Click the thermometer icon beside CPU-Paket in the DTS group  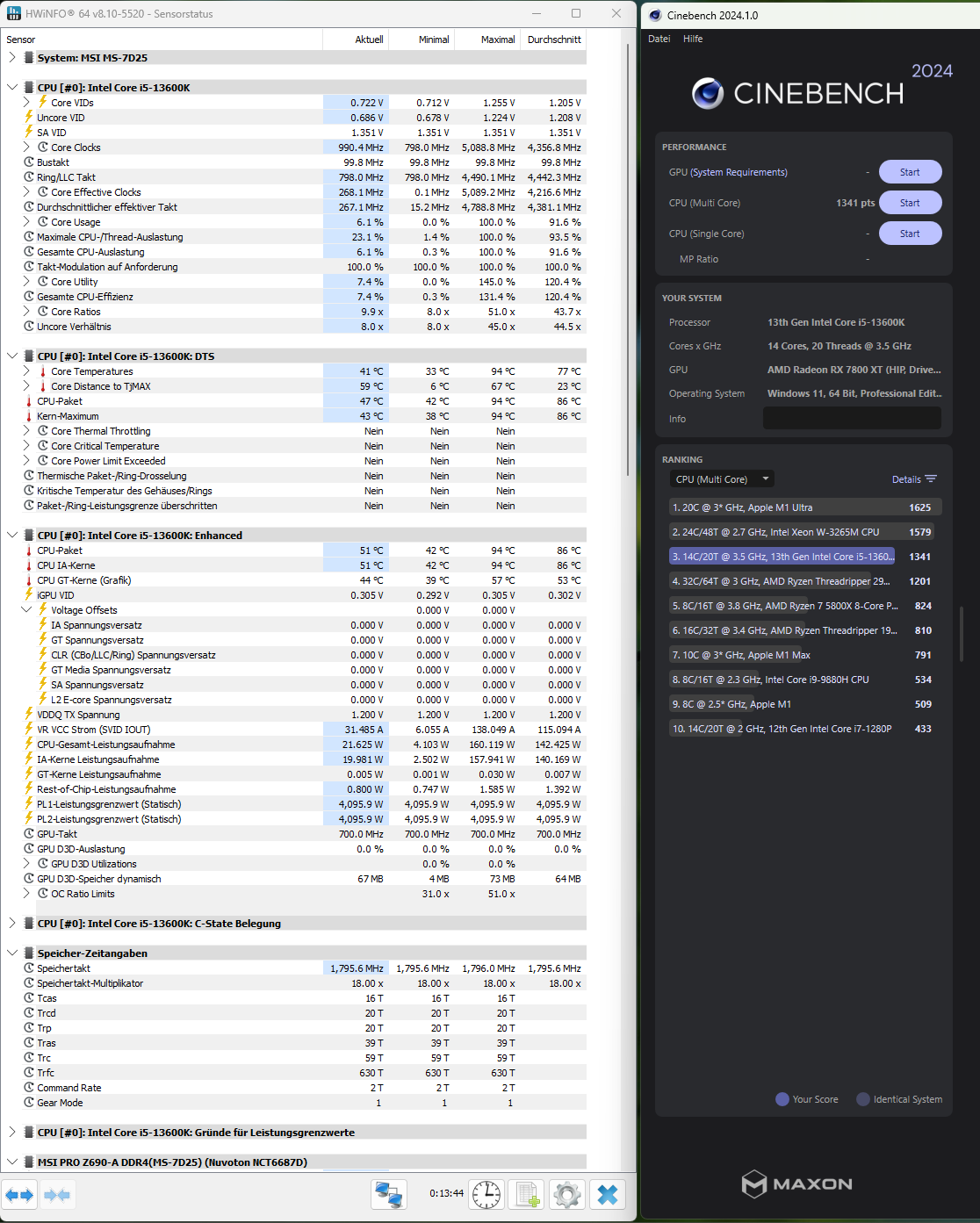pyautogui.click(x=29, y=401)
